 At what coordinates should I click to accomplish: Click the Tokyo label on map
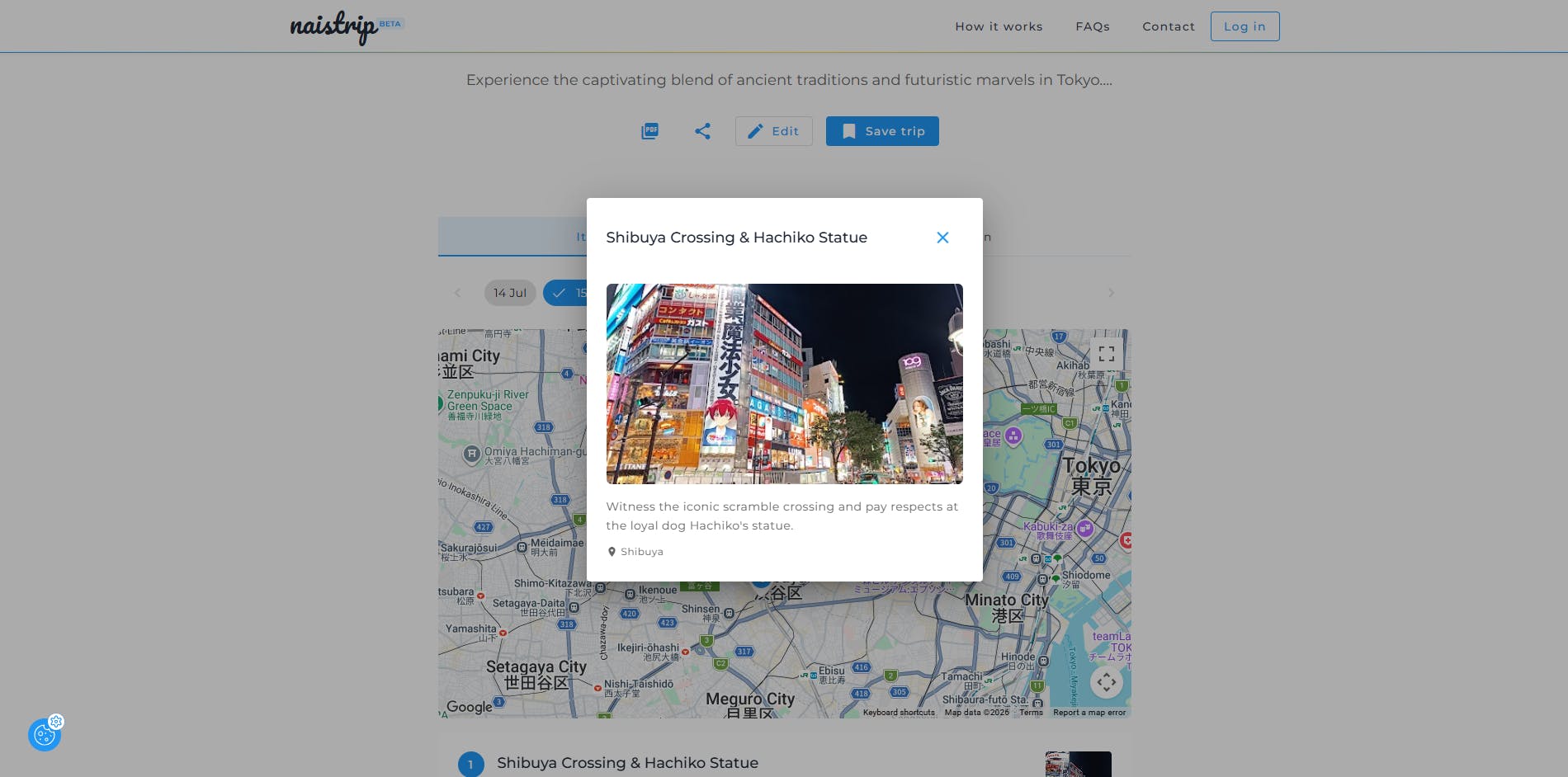(x=1091, y=476)
